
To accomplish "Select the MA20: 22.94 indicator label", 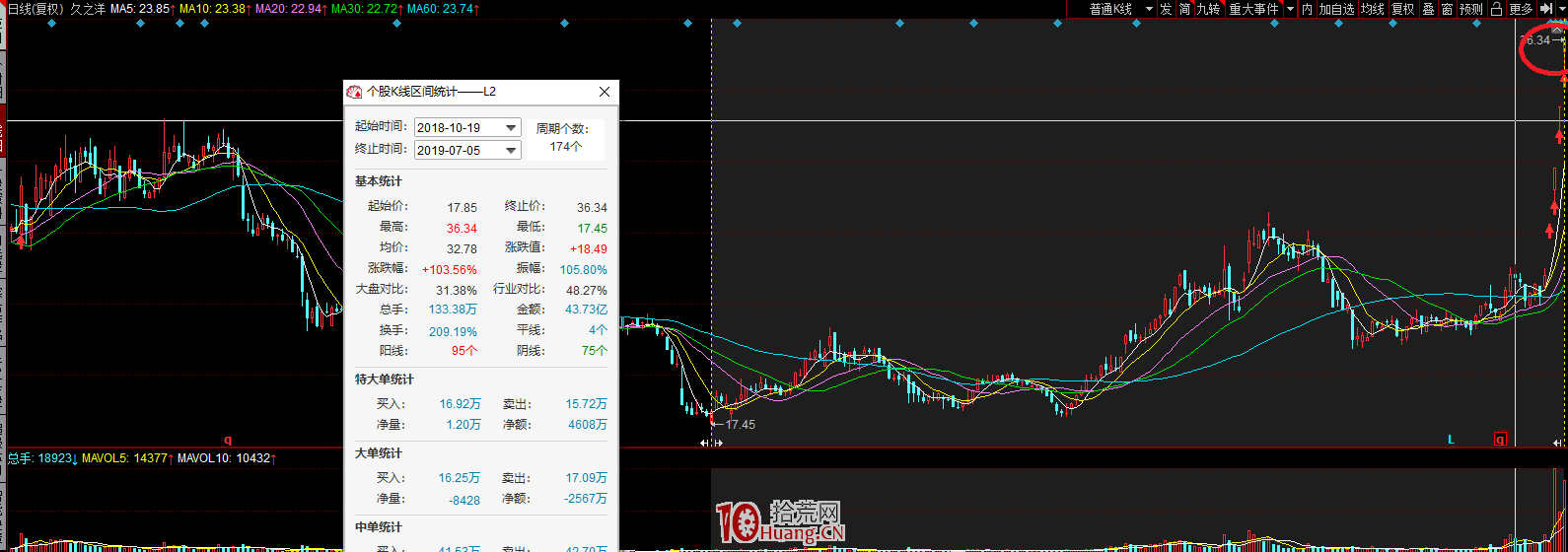I will tap(290, 9).
